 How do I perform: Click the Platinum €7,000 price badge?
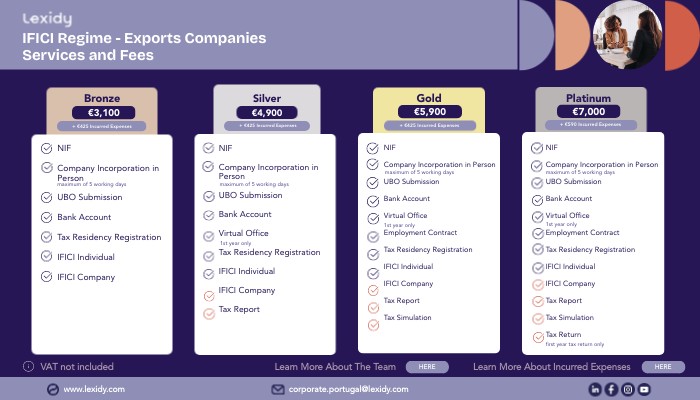click(588, 112)
